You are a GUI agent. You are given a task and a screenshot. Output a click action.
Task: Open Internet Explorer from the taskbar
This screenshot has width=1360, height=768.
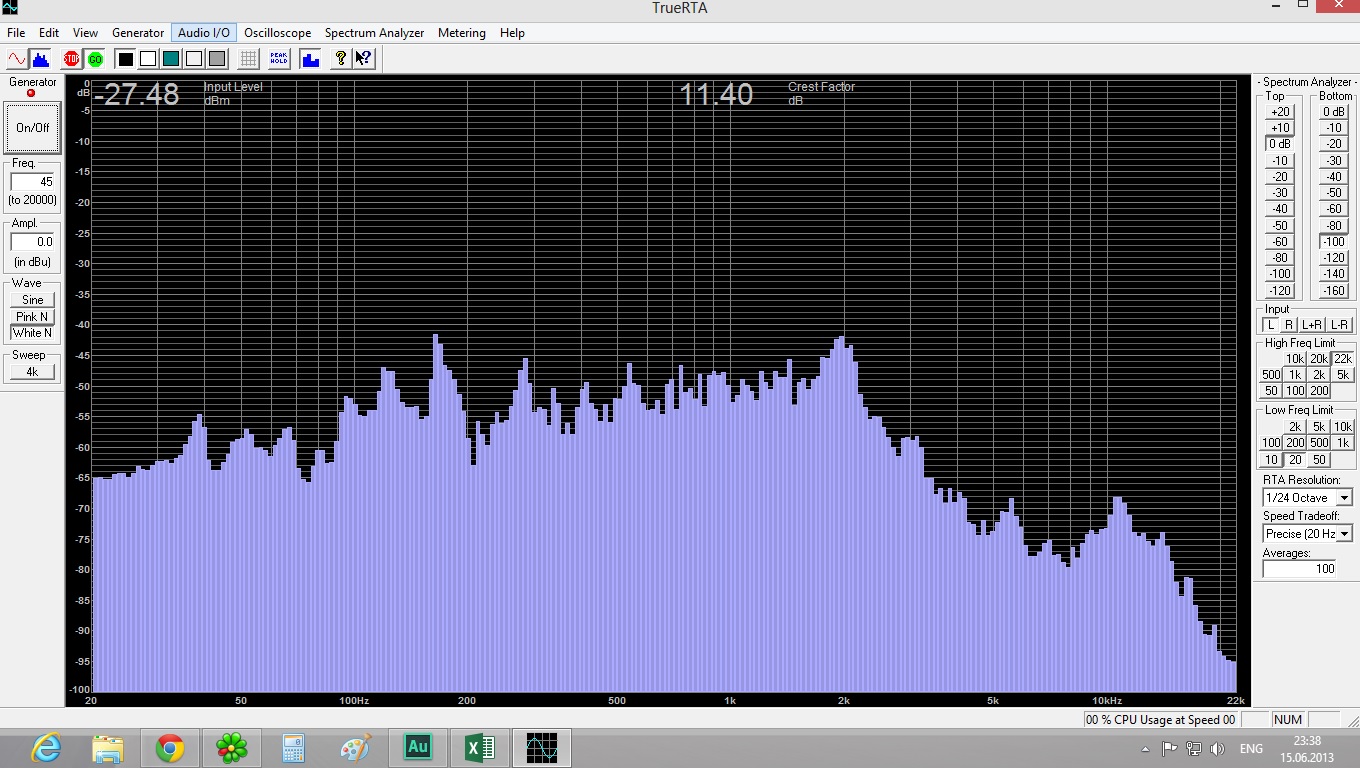click(x=46, y=747)
